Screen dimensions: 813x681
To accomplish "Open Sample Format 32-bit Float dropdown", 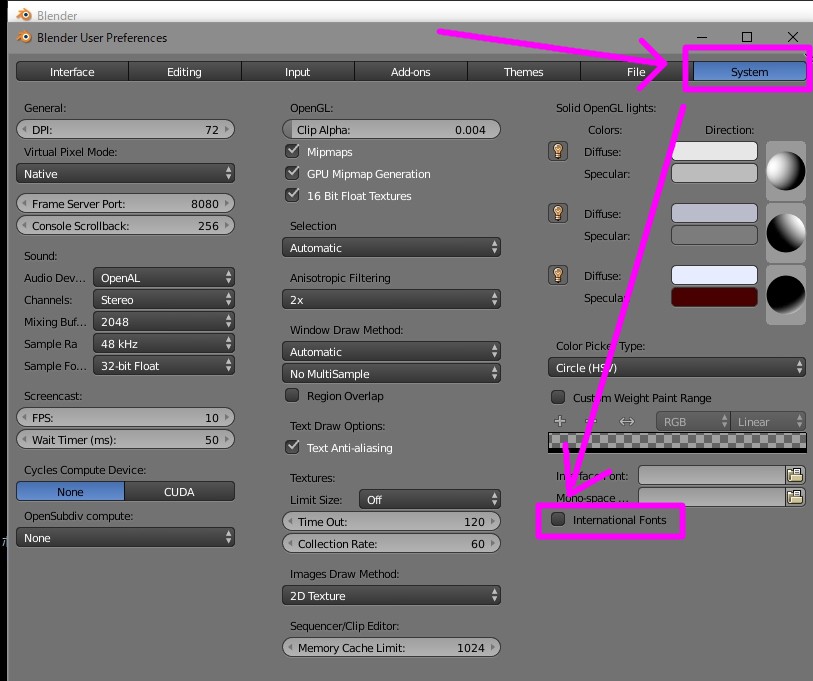I will click(164, 366).
